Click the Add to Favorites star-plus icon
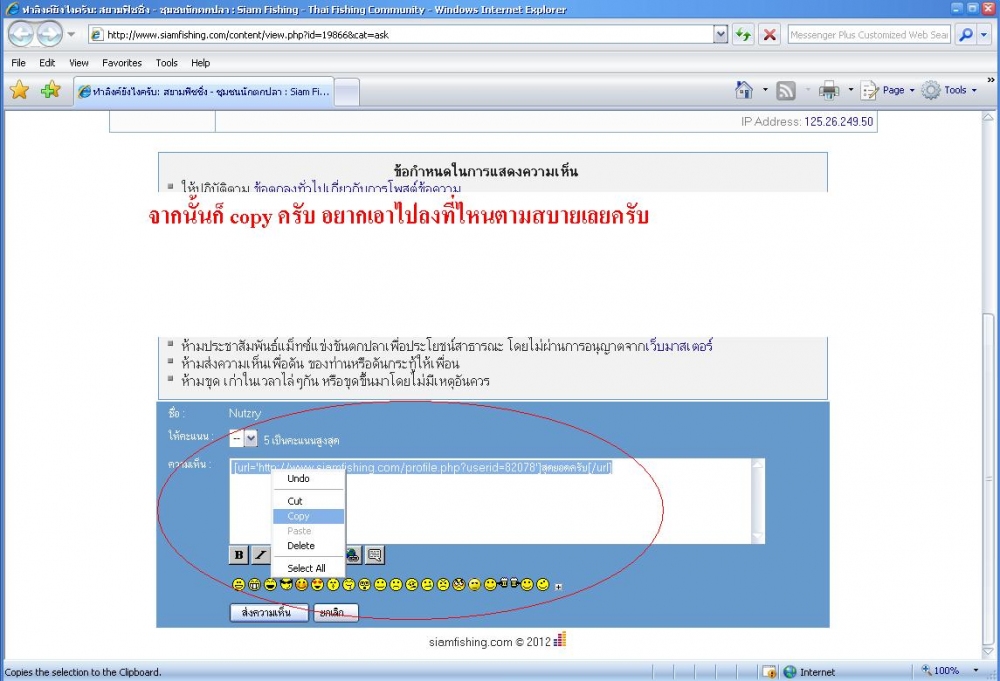The height and width of the screenshot is (681, 1000). [50, 91]
